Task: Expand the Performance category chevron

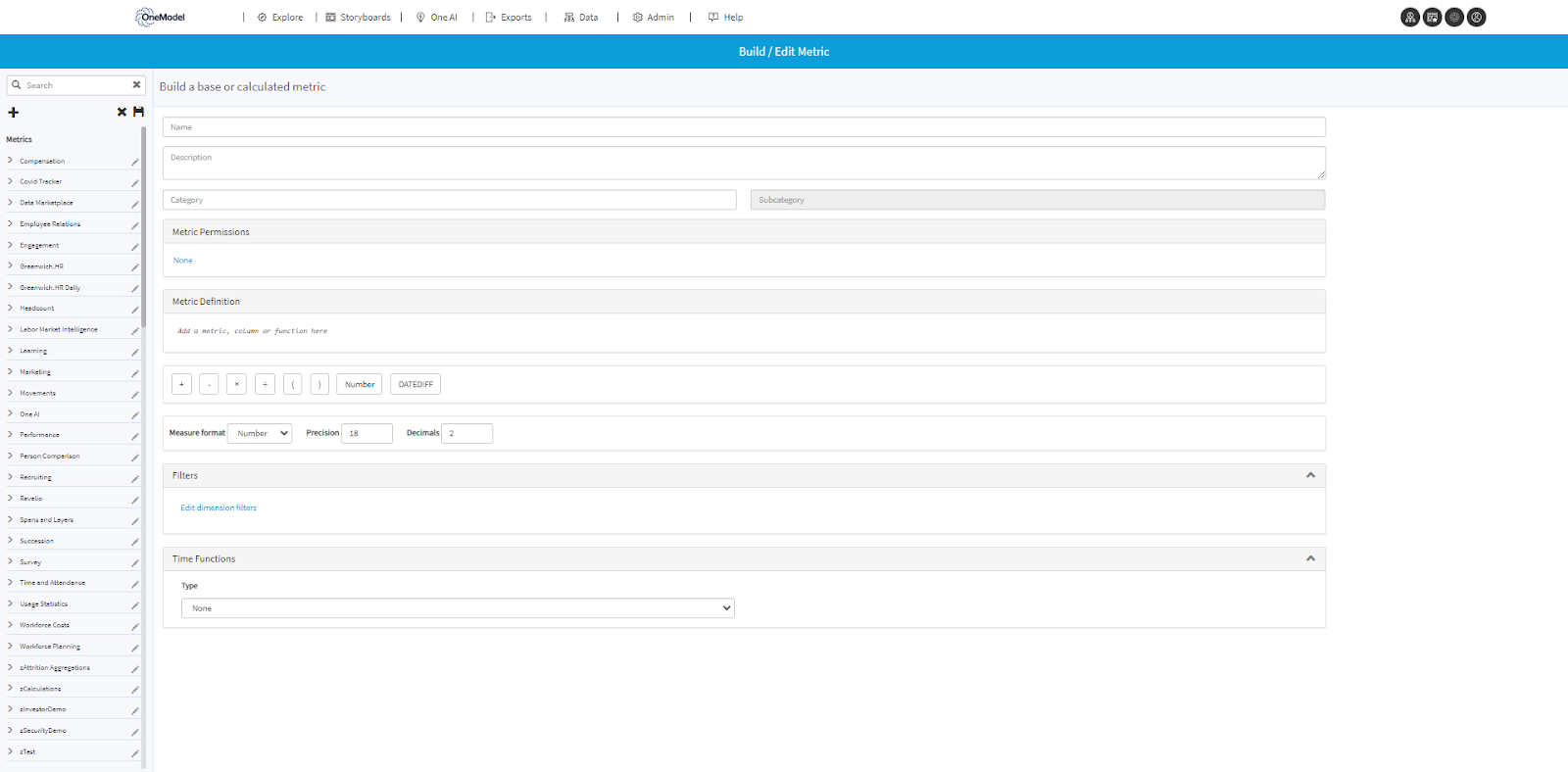Action: click(10, 434)
